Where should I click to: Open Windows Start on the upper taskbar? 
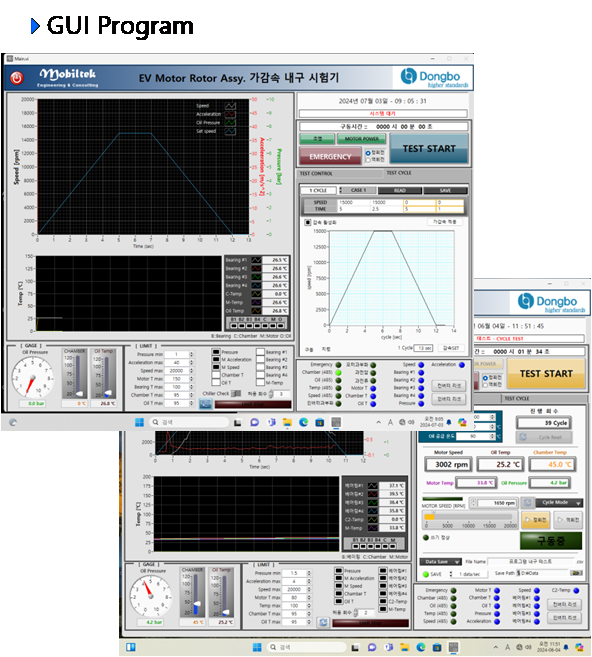click(x=140, y=422)
